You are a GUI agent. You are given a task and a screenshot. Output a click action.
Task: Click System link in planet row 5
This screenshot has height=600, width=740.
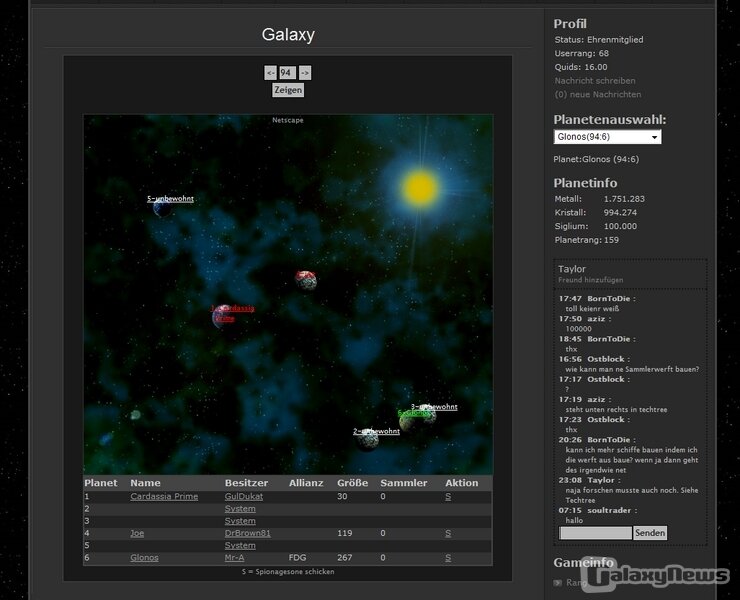(x=240, y=545)
